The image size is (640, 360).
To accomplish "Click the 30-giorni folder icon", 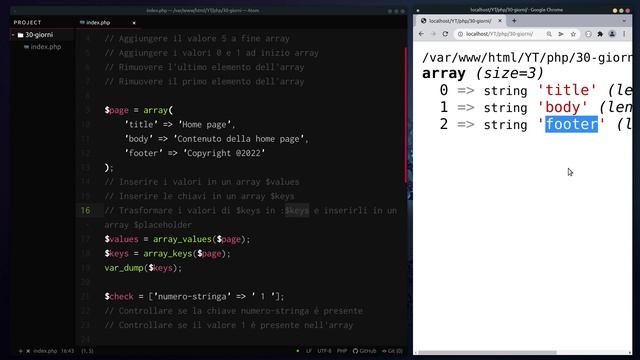I will click(20, 35).
